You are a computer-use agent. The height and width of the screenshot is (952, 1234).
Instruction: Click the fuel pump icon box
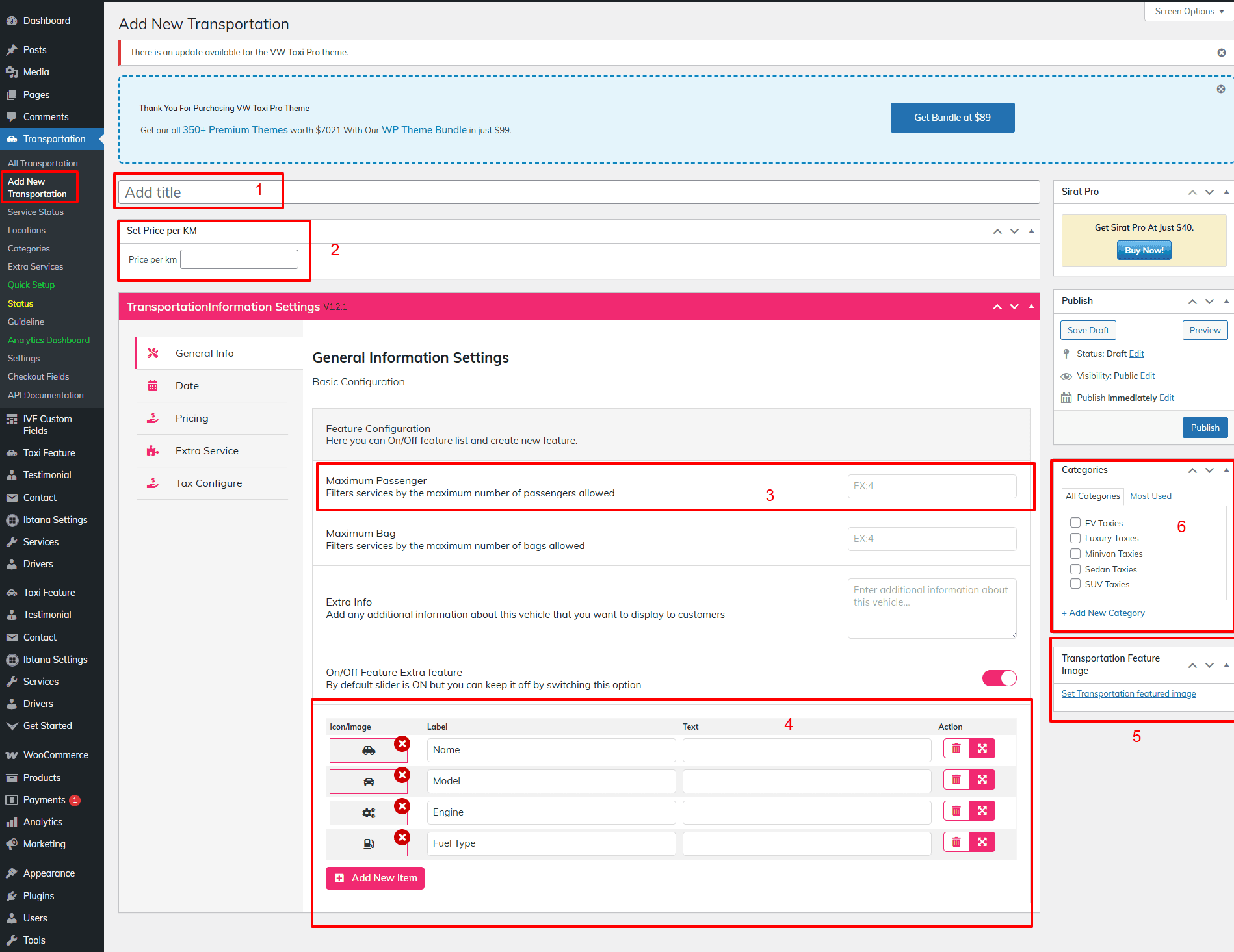pos(368,843)
